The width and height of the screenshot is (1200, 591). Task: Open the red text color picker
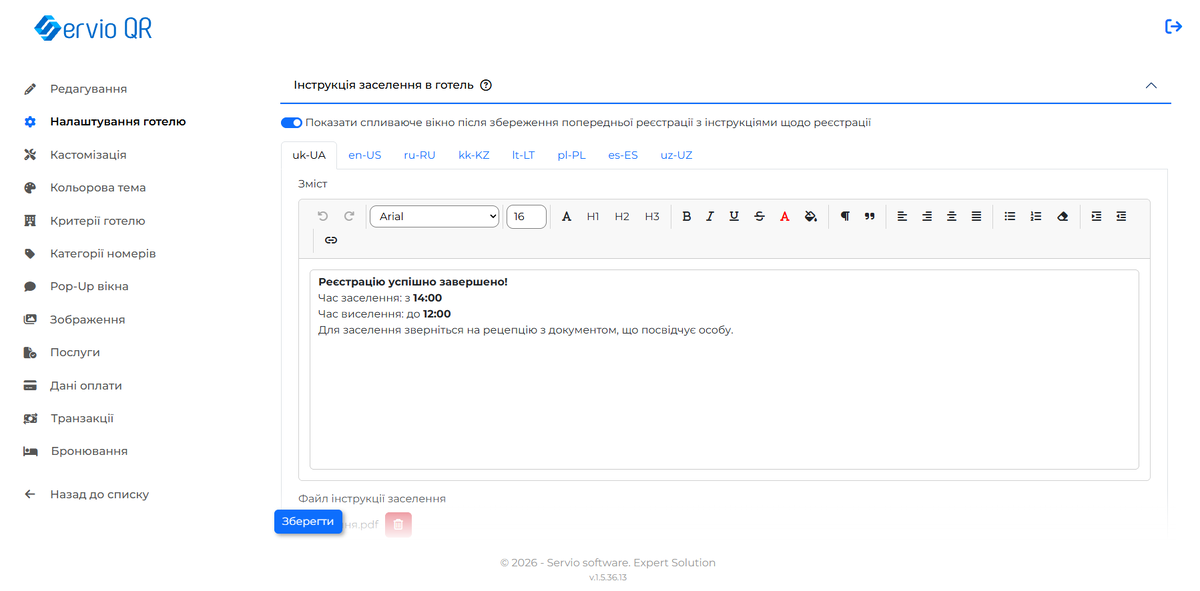[x=785, y=216]
